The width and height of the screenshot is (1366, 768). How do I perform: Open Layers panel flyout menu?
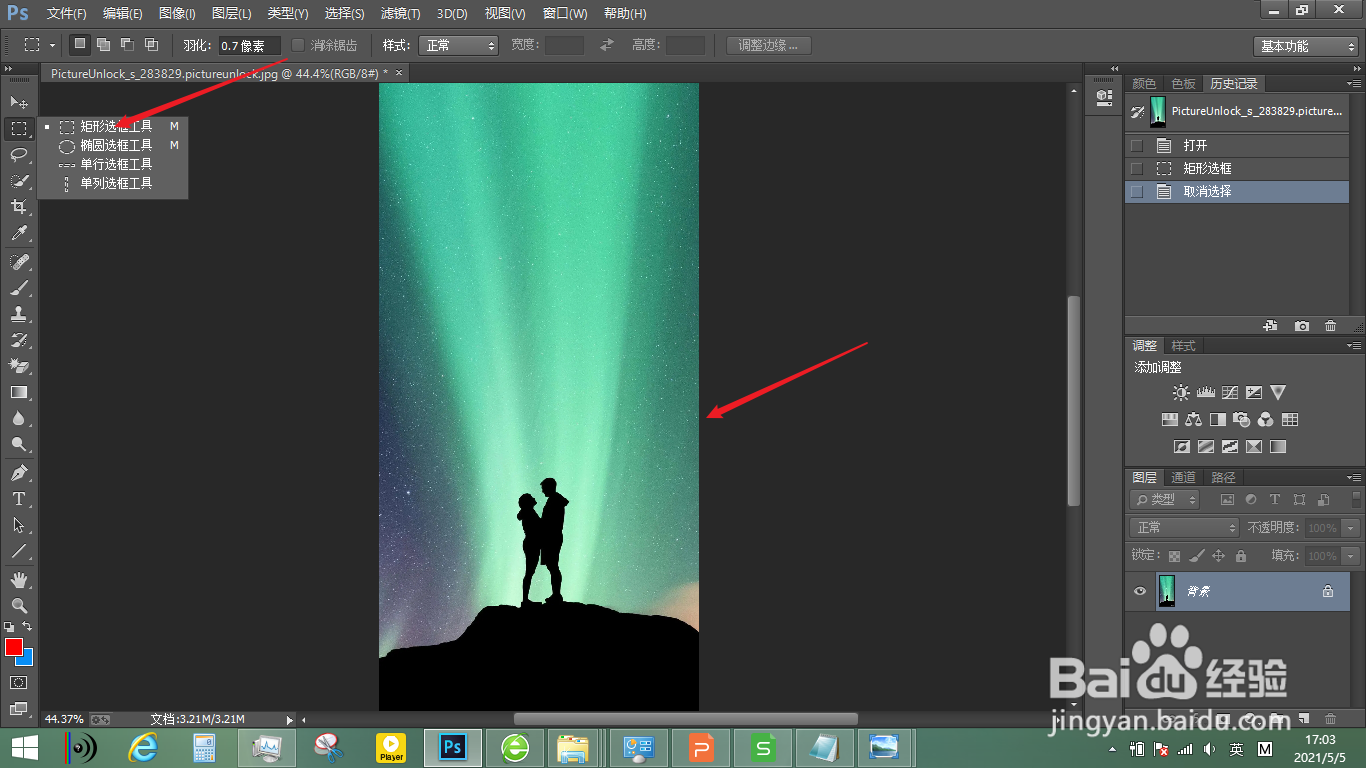1354,478
